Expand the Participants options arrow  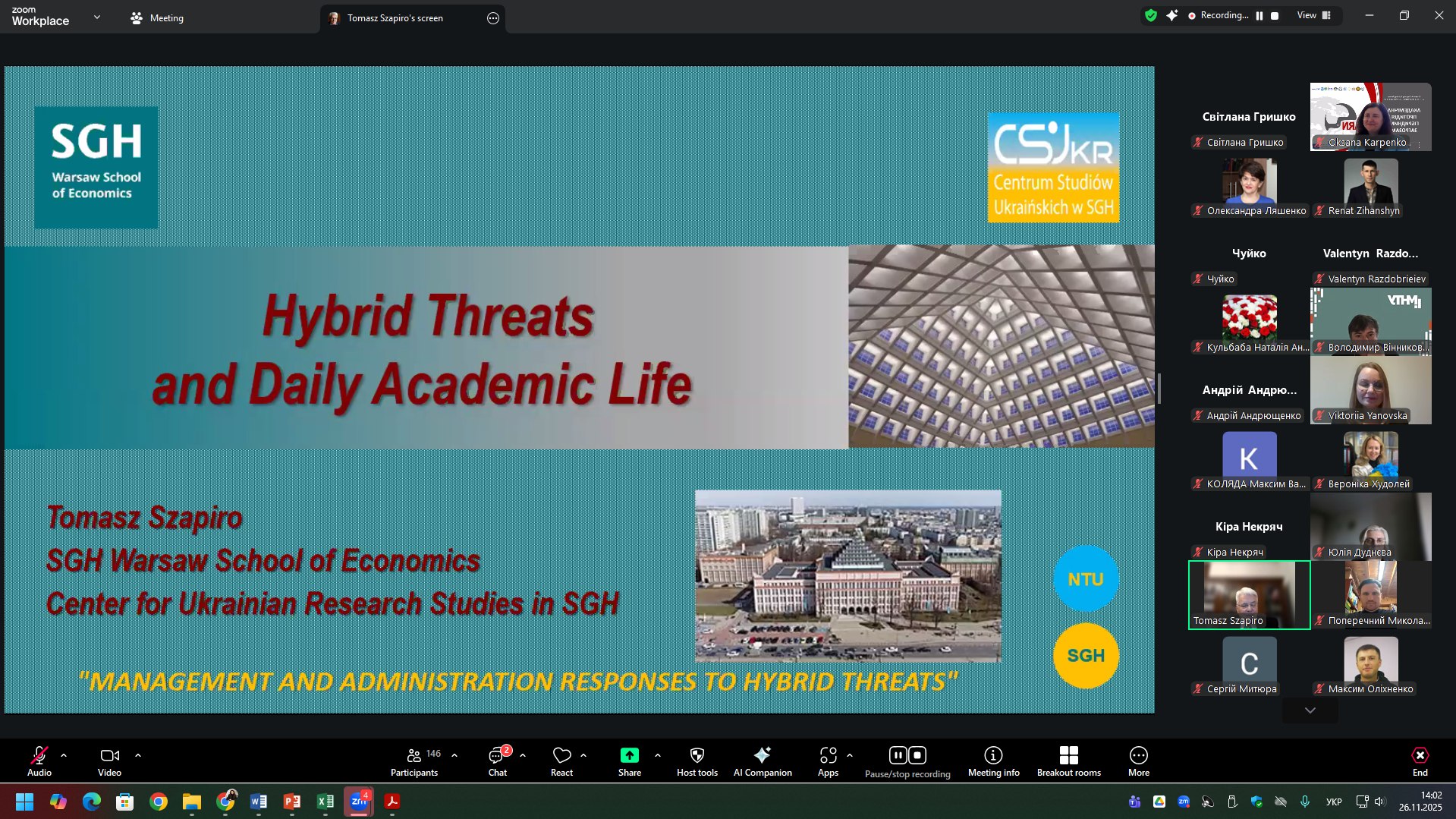454,756
